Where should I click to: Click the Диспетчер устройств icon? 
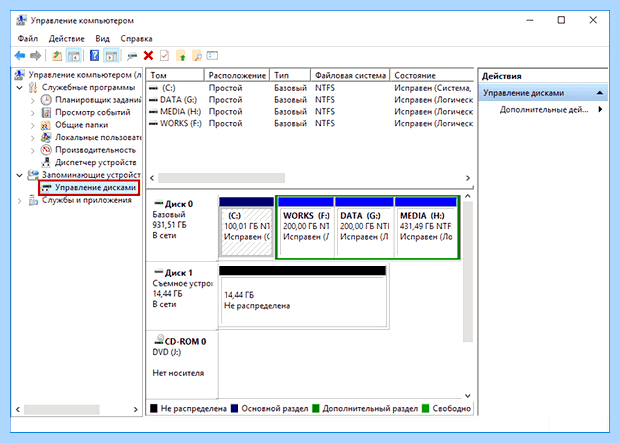click(46, 162)
